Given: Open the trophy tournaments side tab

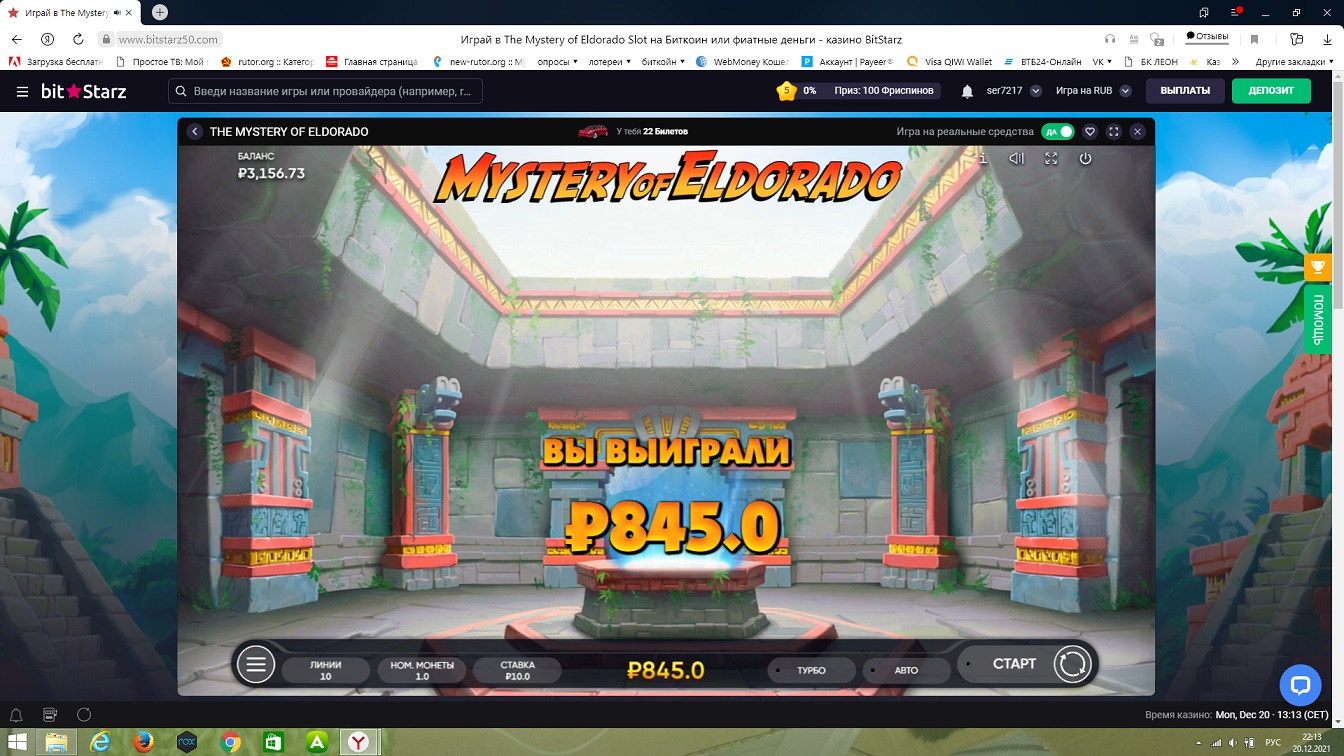Looking at the screenshot, I should coord(1317,267).
